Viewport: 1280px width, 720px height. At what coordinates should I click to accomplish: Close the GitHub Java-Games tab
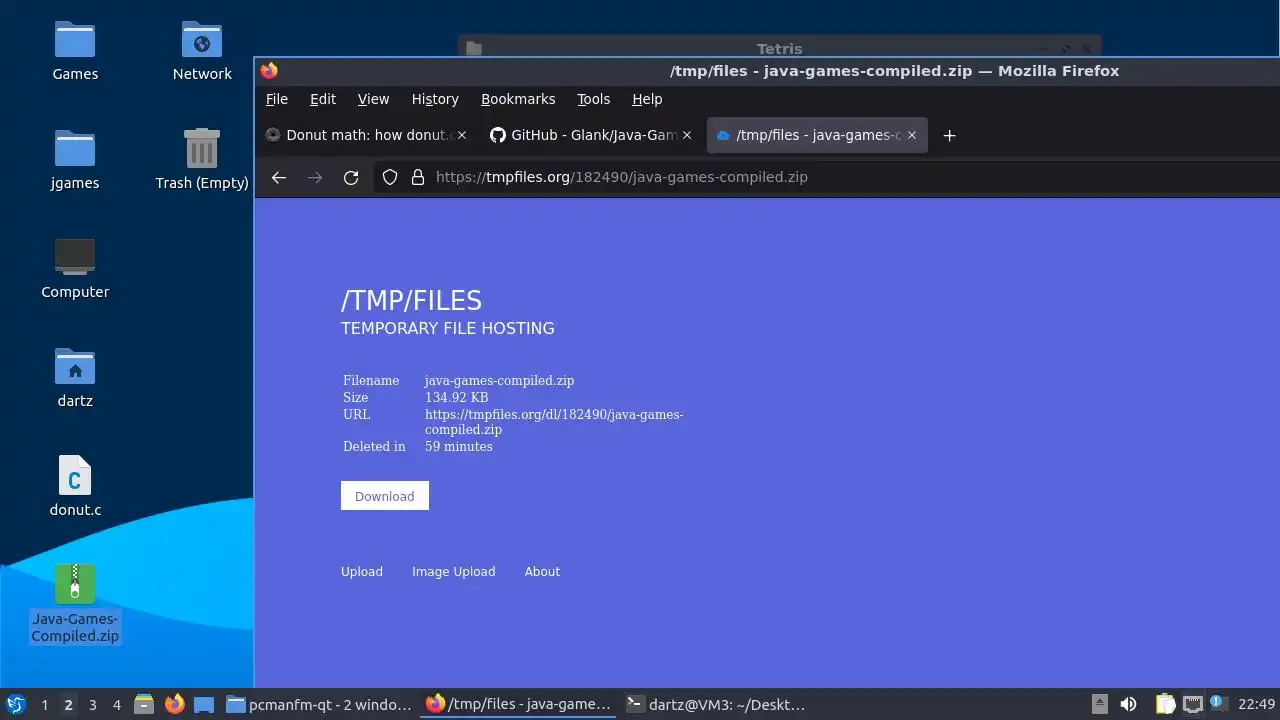coord(687,135)
